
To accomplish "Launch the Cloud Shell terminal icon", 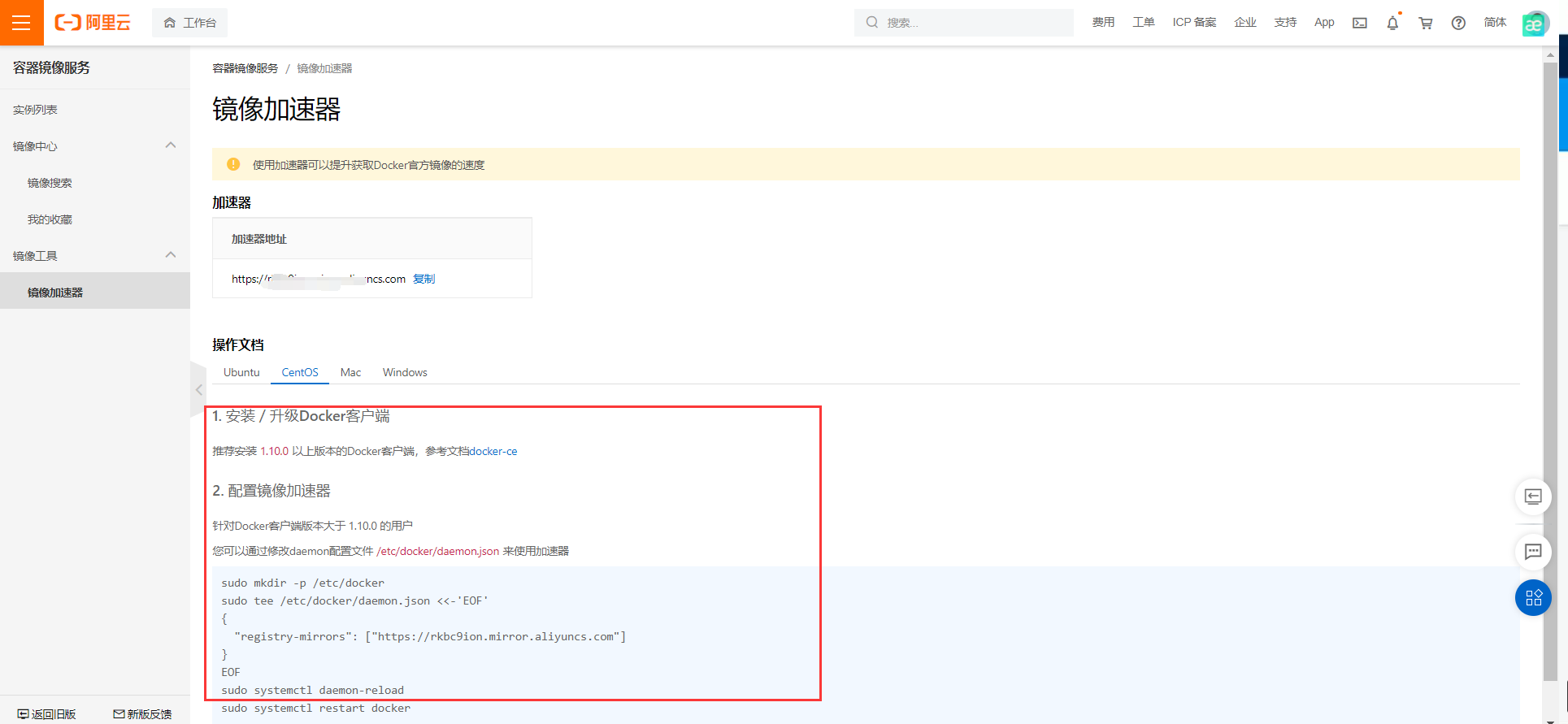I will tap(1360, 23).
